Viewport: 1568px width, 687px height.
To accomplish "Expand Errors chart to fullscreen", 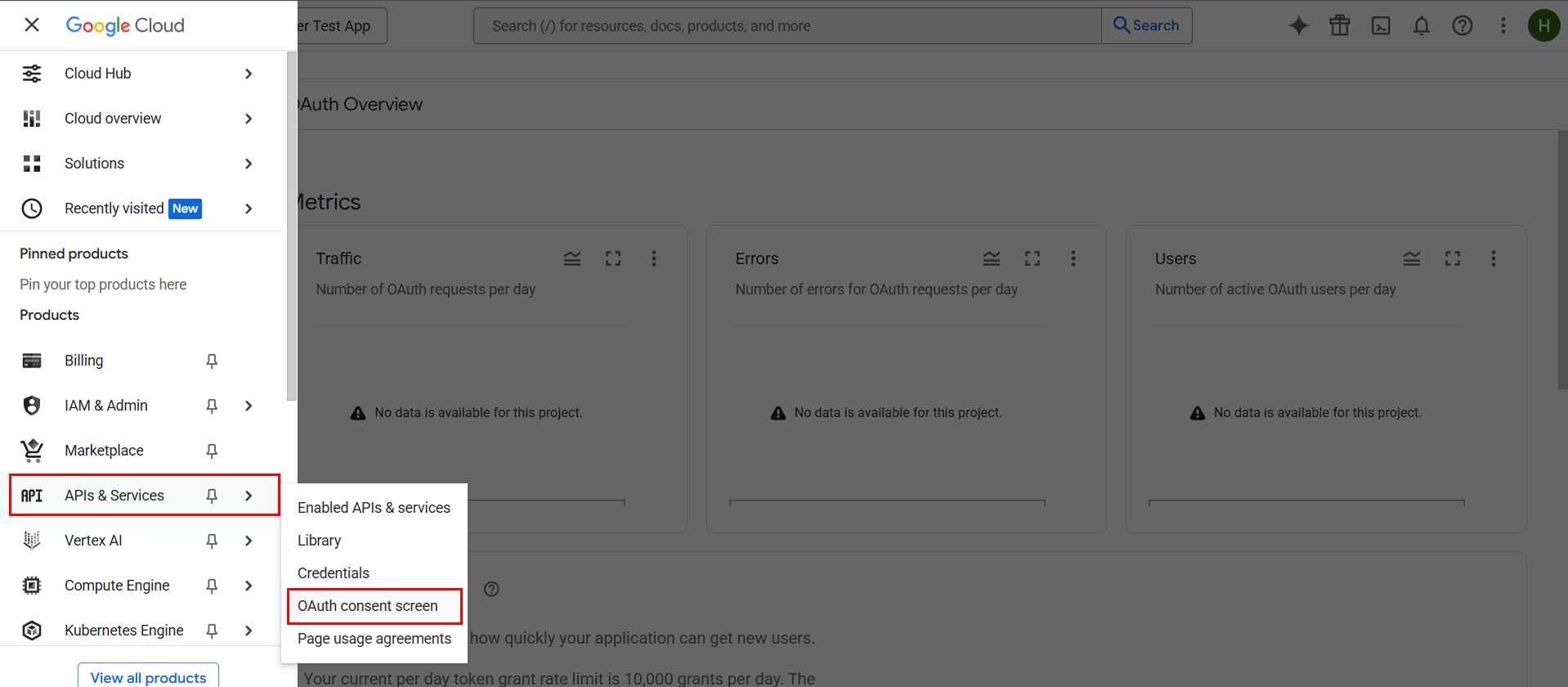I will point(1033,258).
